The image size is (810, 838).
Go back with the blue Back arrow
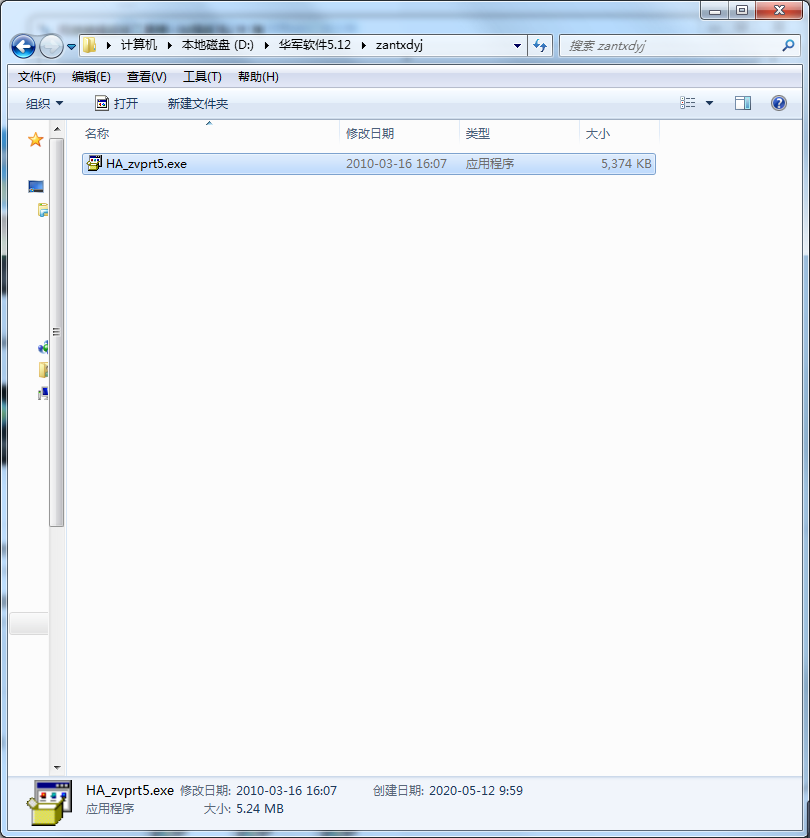(x=23, y=46)
